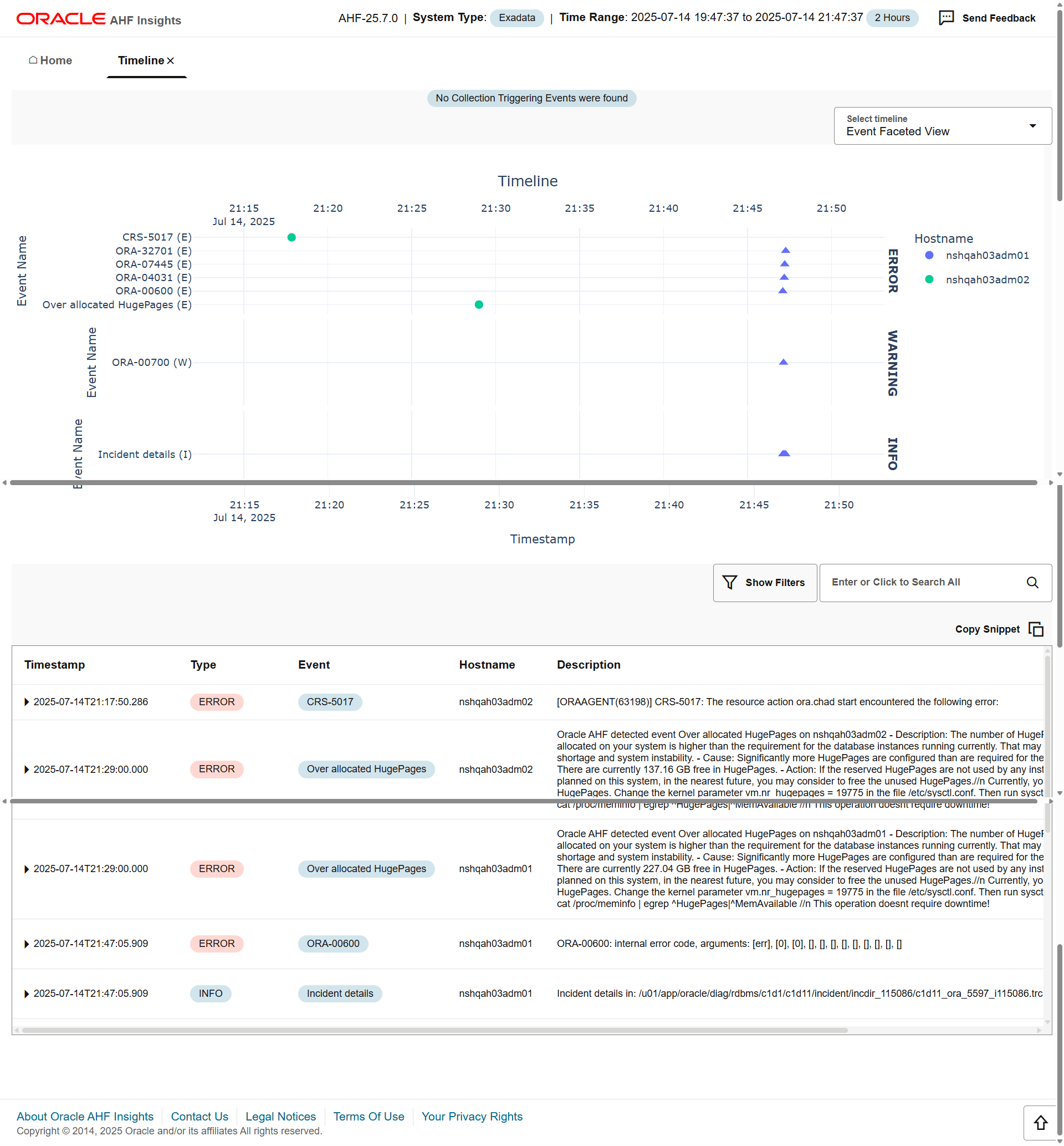The width and height of the screenshot is (1064, 1146).
Task: Click the ORA-00700 warning triangle marker
Action: 783,361
